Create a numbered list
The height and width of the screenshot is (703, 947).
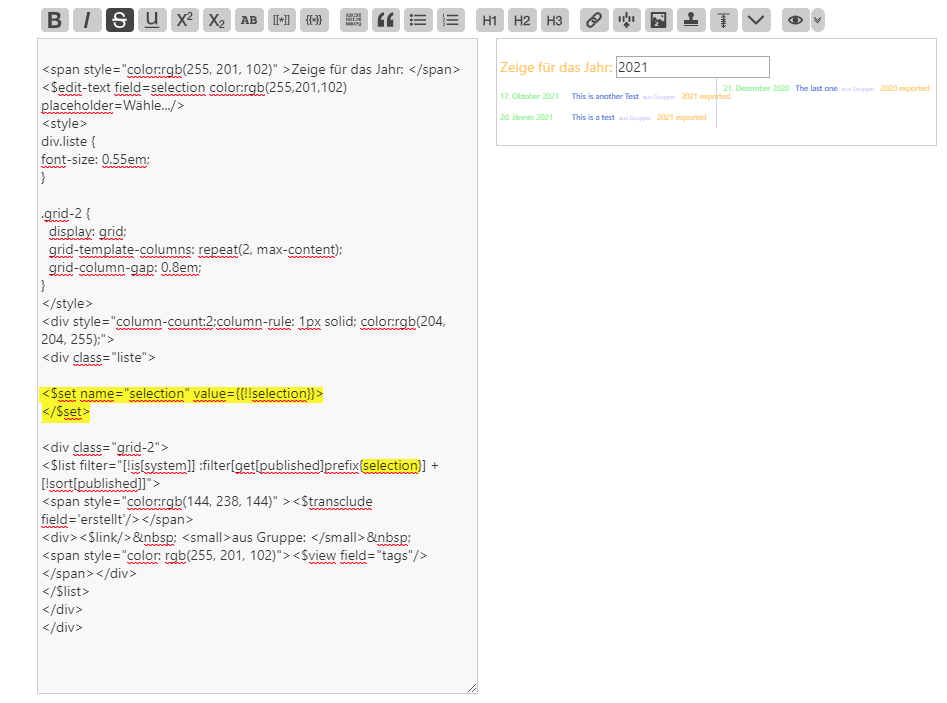[451, 20]
